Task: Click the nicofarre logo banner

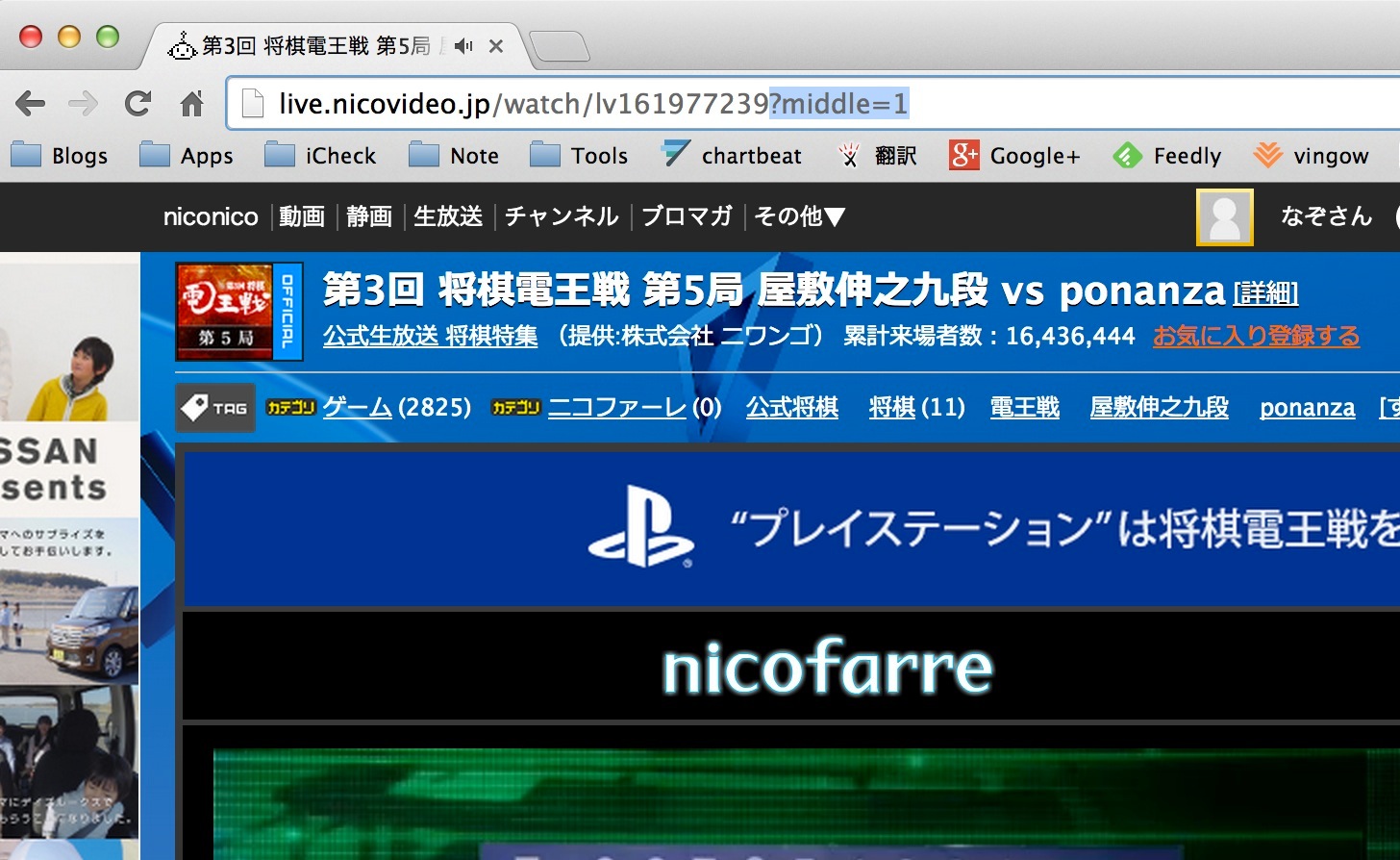Action: 827,667
